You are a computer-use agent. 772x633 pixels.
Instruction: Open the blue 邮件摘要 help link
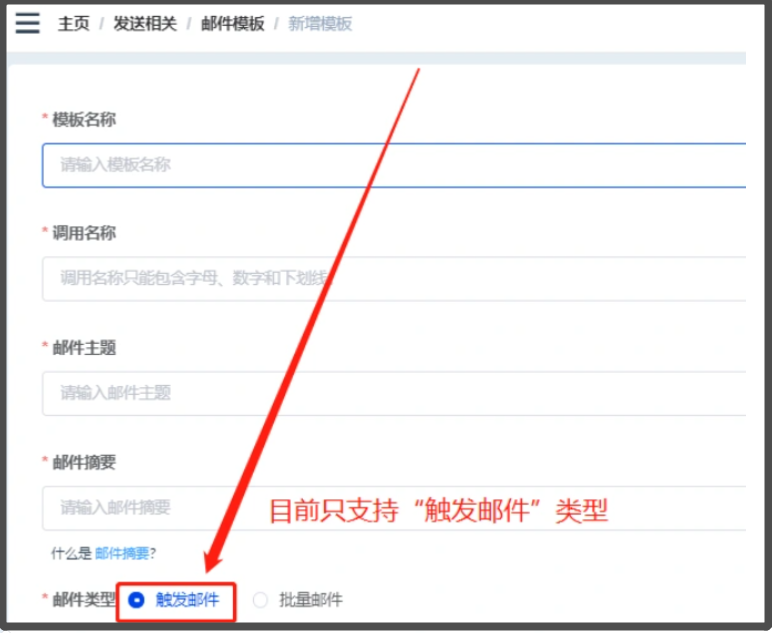point(122,553)
